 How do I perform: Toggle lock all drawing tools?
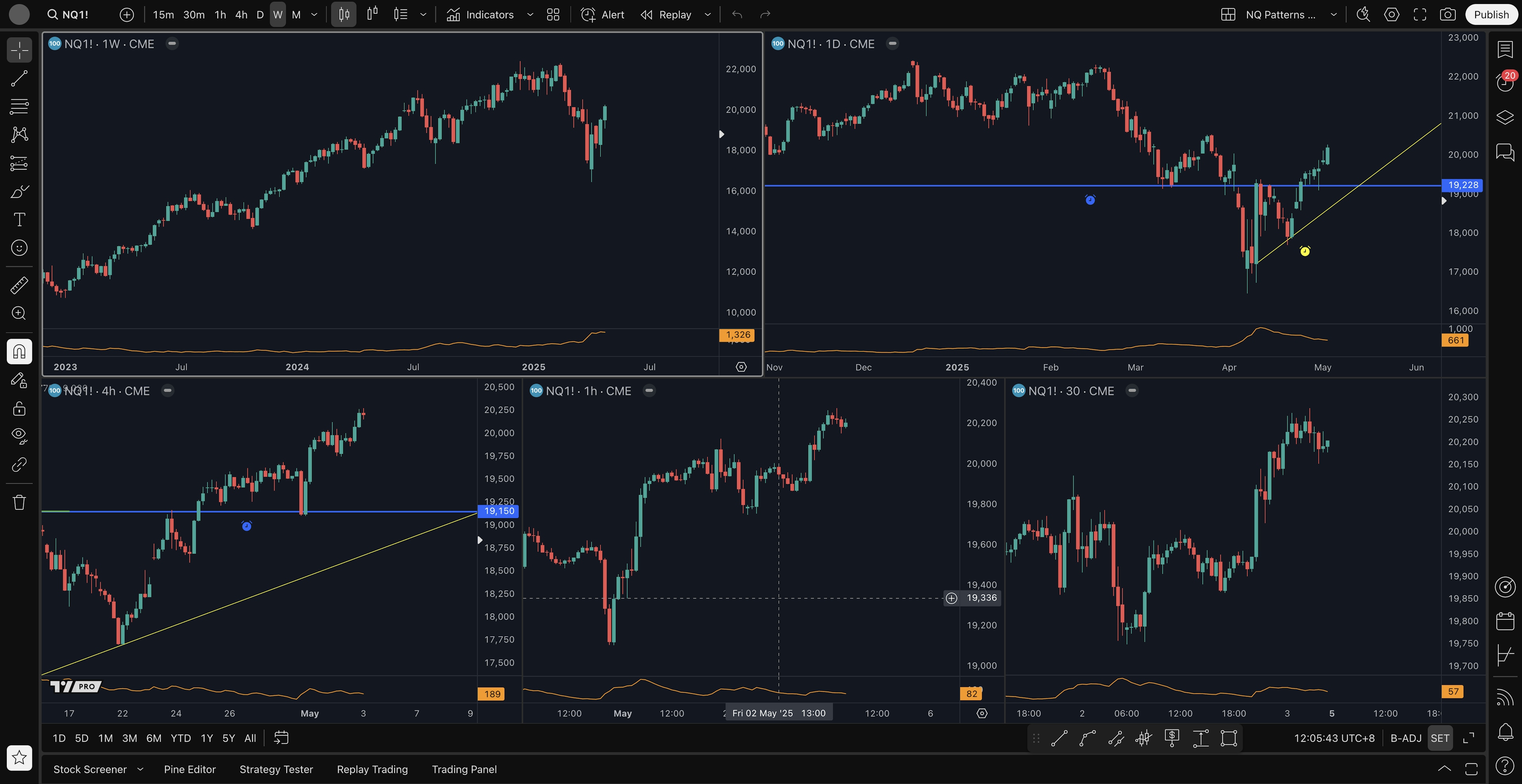coord(19,408)
